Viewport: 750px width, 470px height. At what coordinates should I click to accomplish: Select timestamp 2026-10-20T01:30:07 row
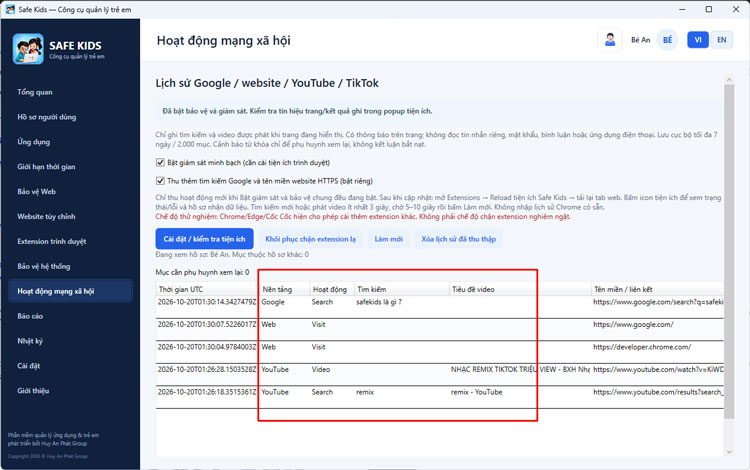pyautogui.click(x=207, y=324)
